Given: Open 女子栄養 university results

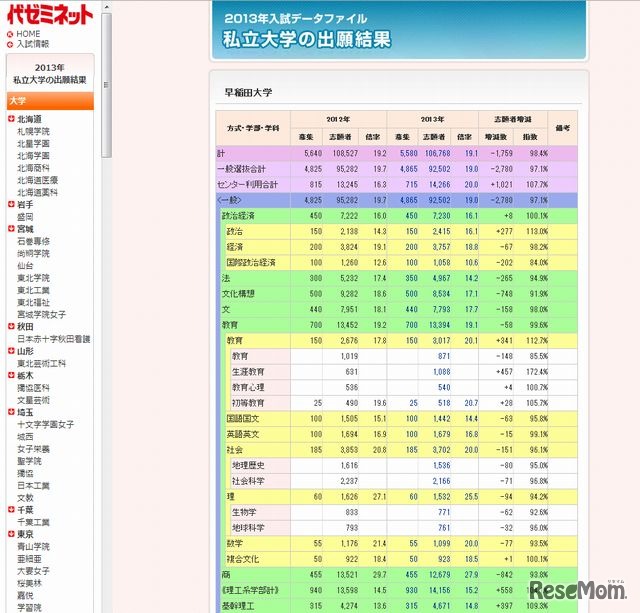Looking at the screenshot, I should (33, 449).
